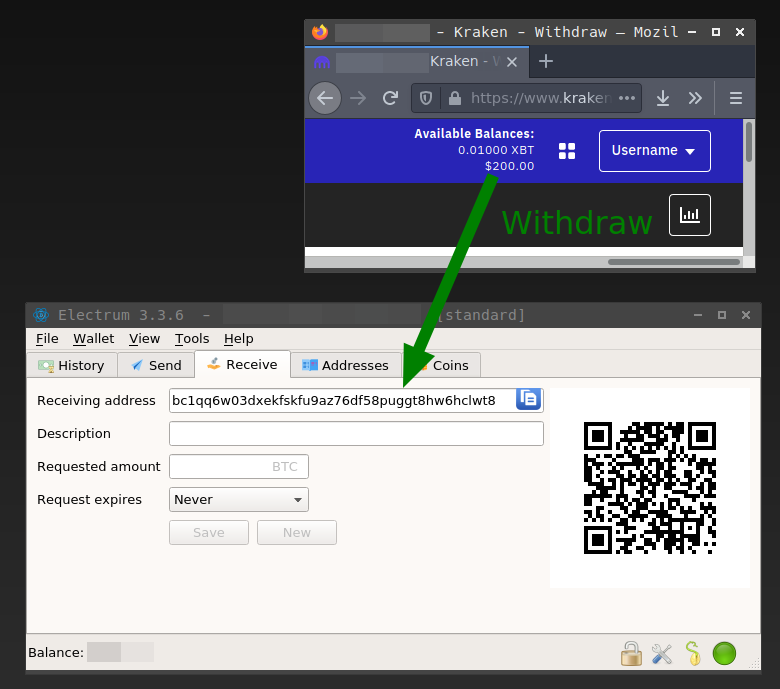This screenshot has width=780, height=689.
Task: Reload the Kraken page in Firefox
Action: (390, 98)
